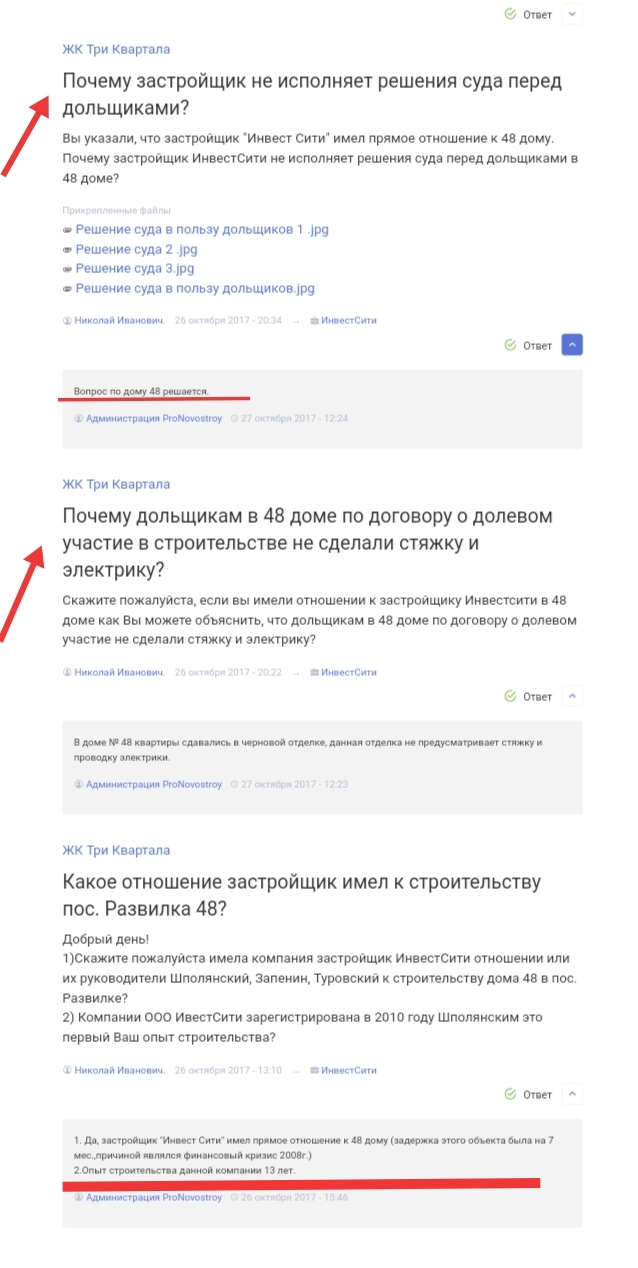This screenshot has width=638, height=1268.
Task: Open attachment Решение суда в пользу дольщиков 1 .jpg
Action: (202, 229)
